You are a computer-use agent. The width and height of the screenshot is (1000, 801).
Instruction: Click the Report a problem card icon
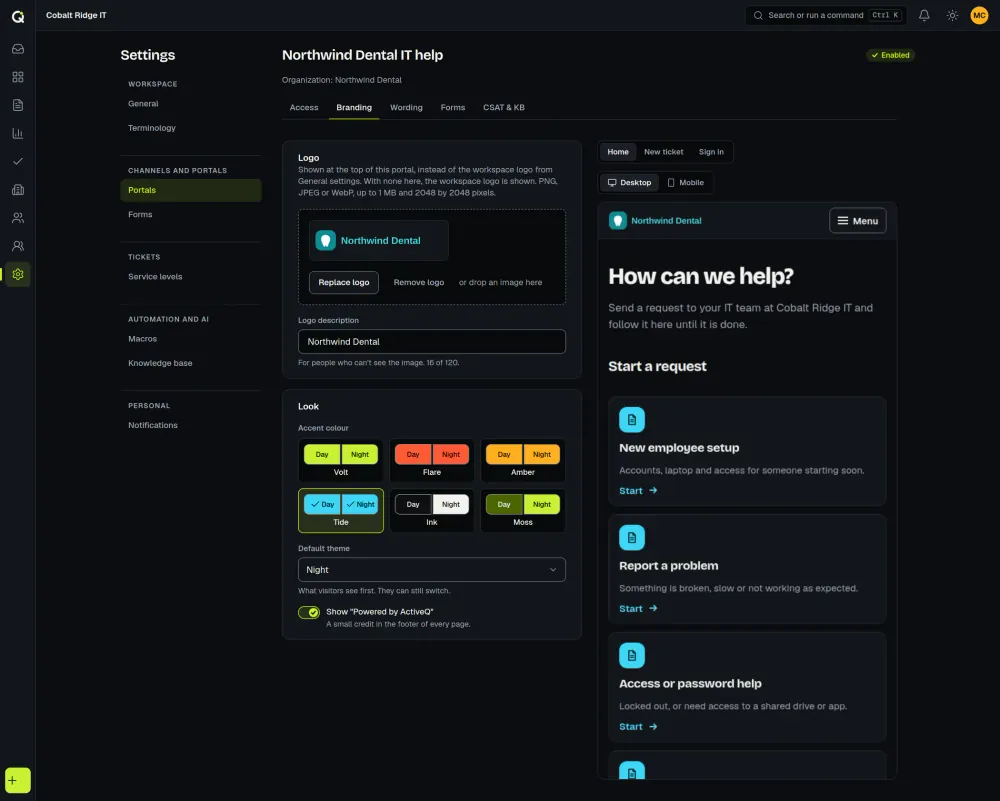(x=631, y=538)
